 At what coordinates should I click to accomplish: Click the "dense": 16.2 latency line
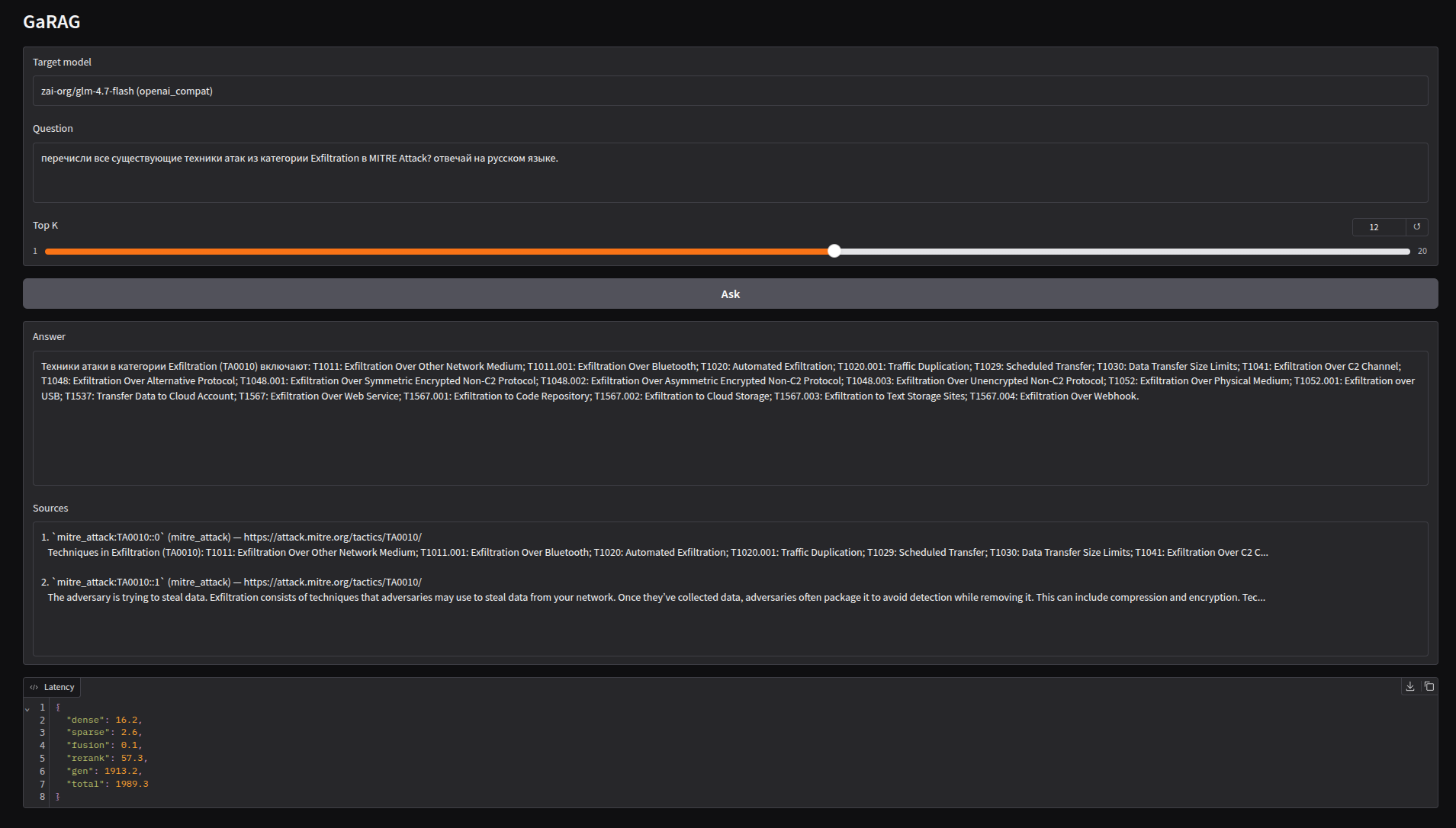click(x=104, y=720)
